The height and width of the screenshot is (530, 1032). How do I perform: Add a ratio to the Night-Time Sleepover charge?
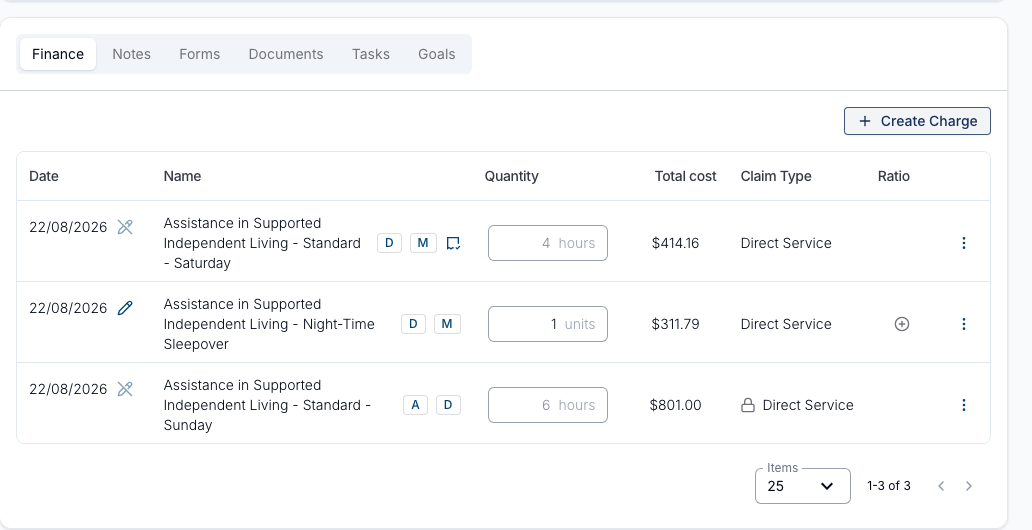point(902,324)
